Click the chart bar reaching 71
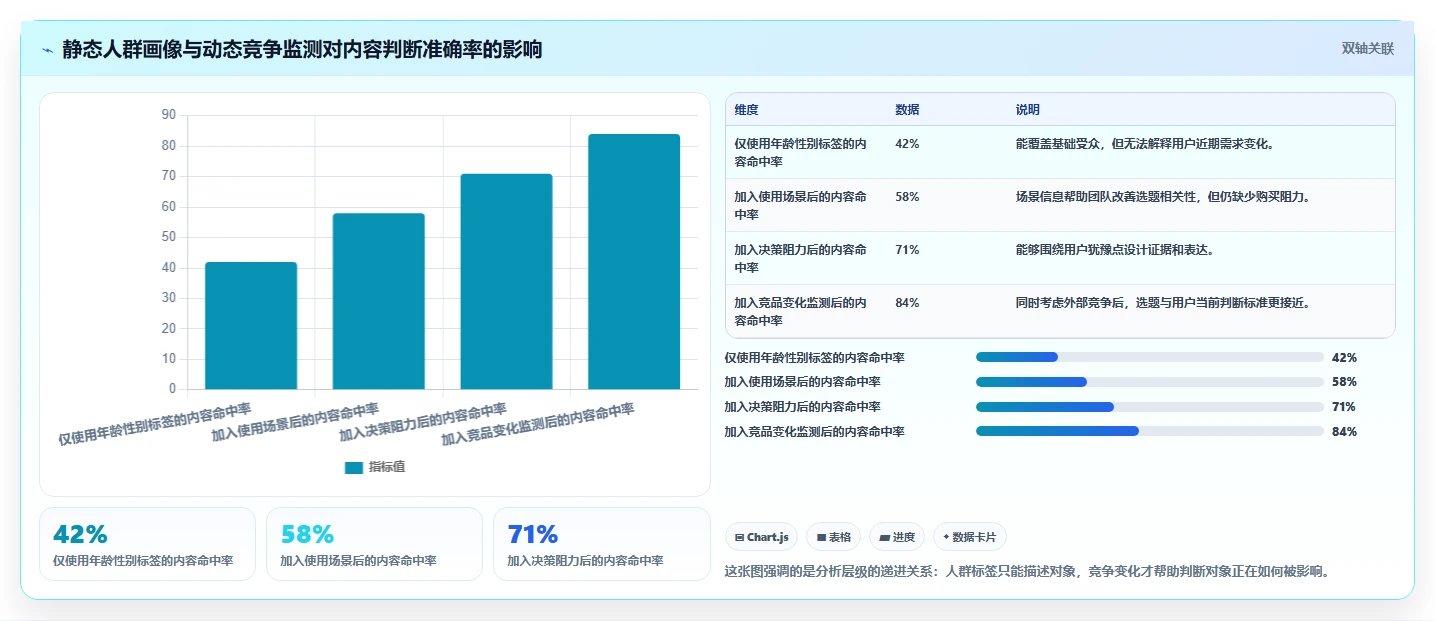This screenshot has width=1435, height=621. (506, 282)
